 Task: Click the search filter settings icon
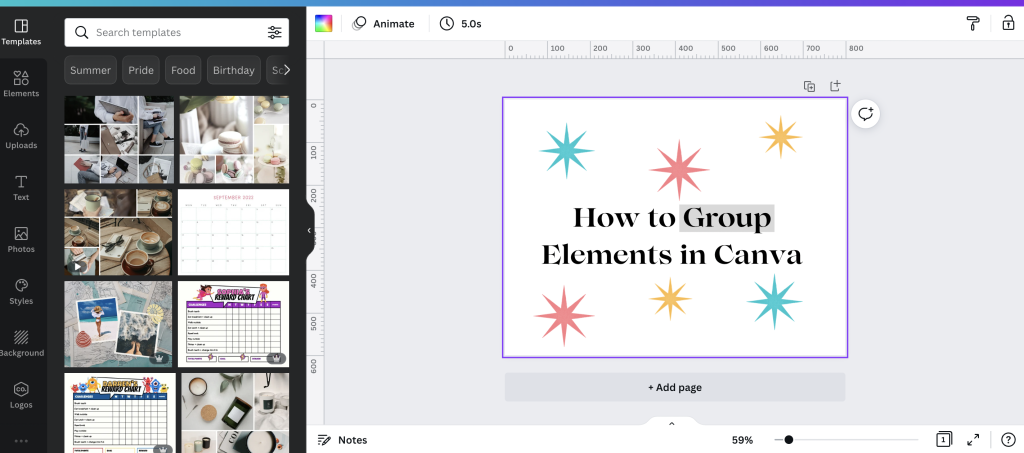click(274, 32)
